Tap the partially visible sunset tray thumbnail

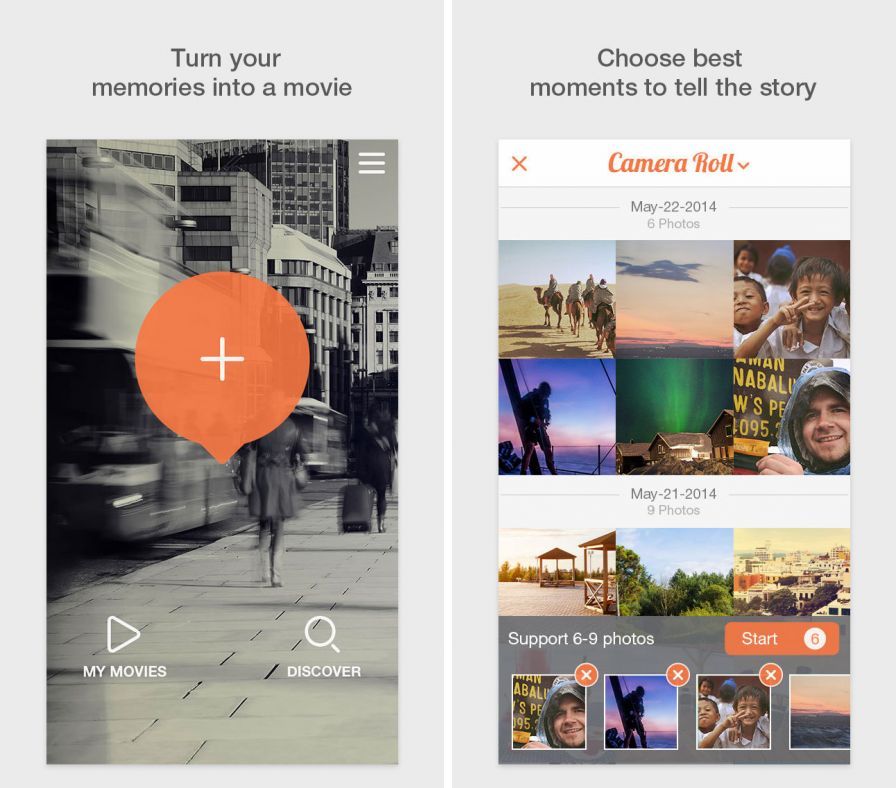pos(820,712)
